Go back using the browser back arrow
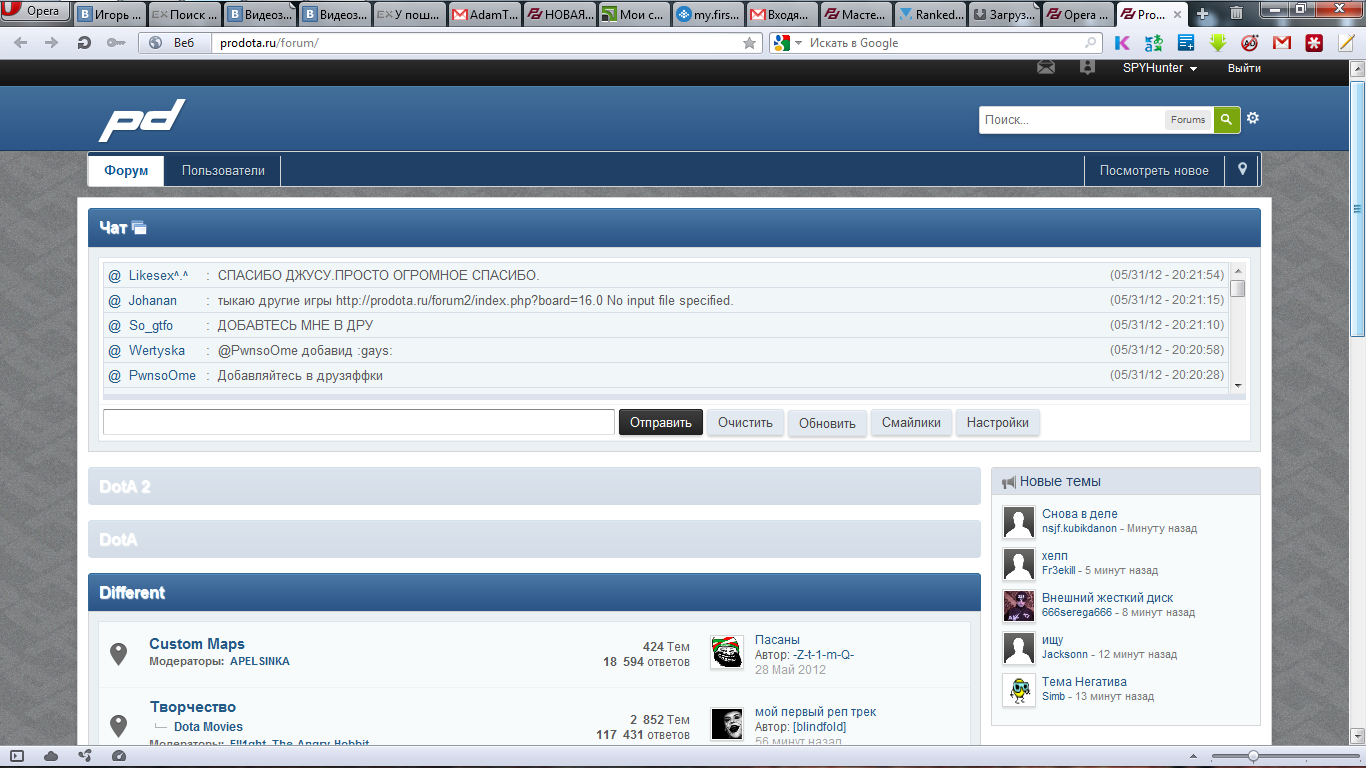 coord(21,43)
